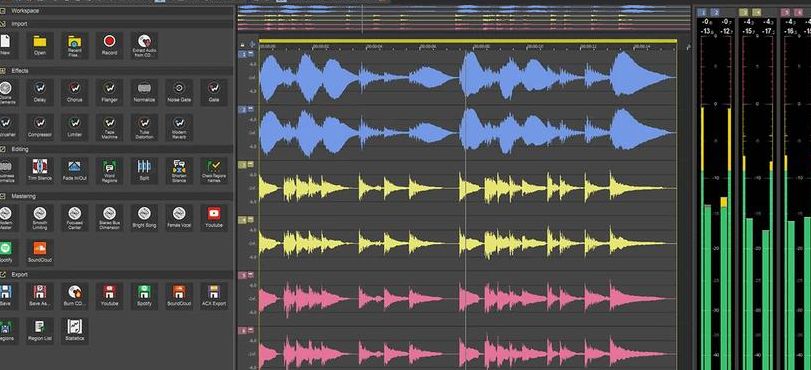Screen dimensions: 811x370
Task: Click the overview waveform strip at top
Action: pos(464,18)
